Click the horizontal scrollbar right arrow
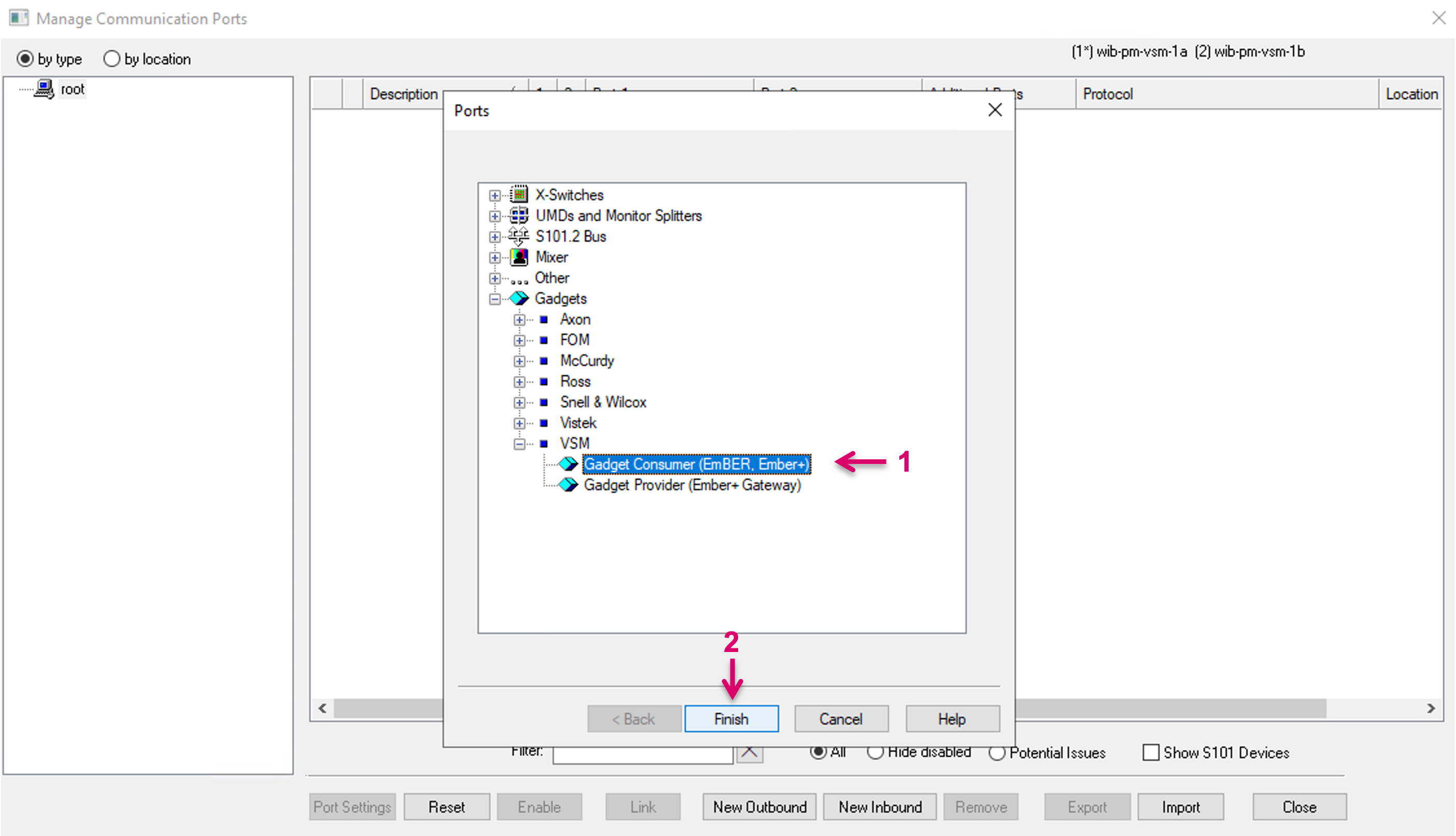The image size is (1456, 836). 1431,709
